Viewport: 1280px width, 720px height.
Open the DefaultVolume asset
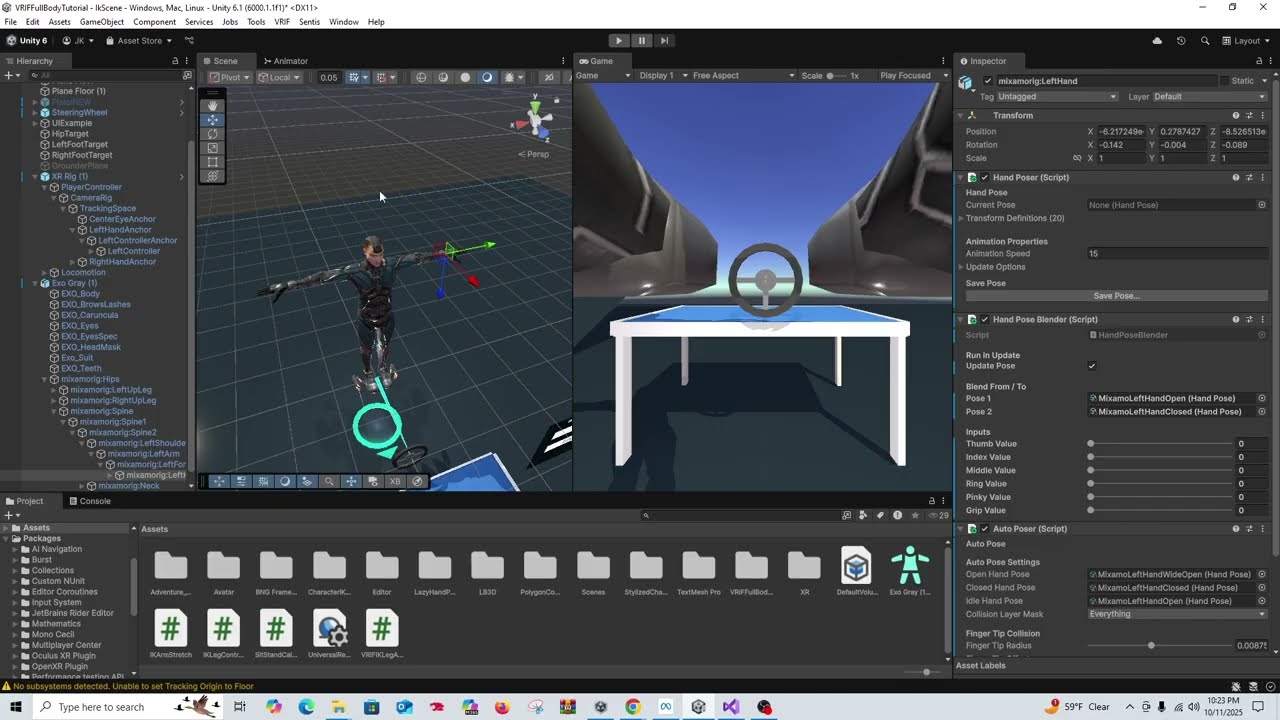click(856, 572)
